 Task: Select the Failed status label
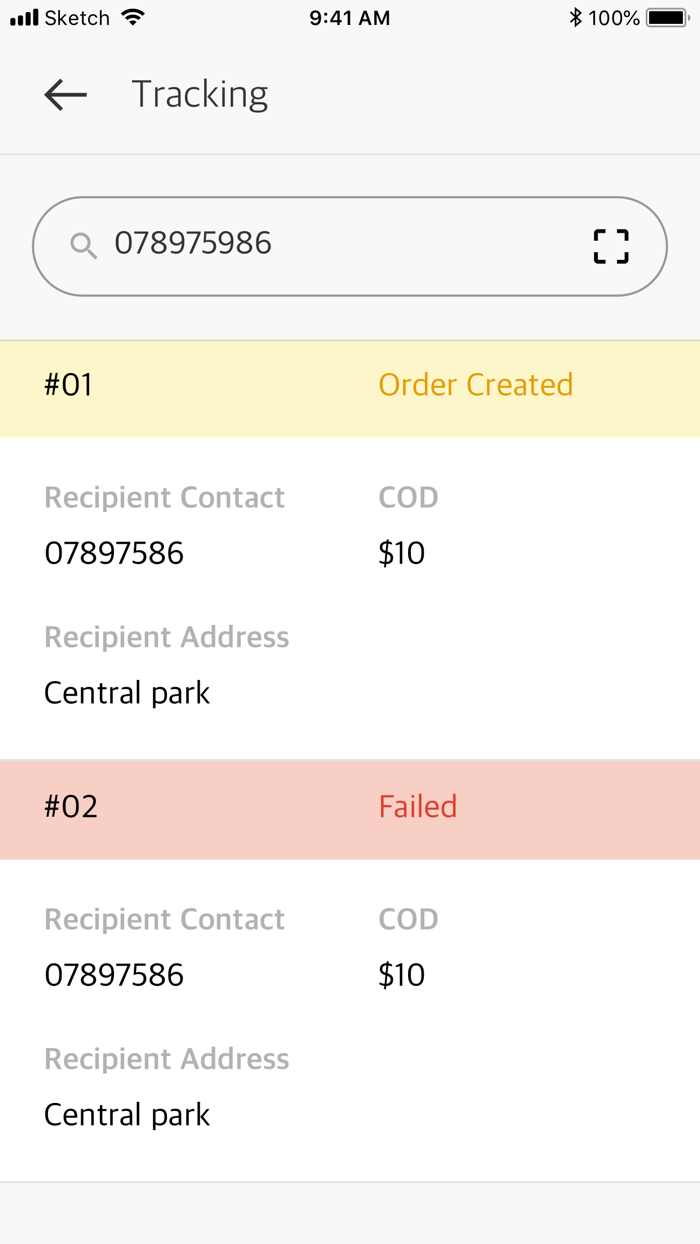tap(417, 807)
